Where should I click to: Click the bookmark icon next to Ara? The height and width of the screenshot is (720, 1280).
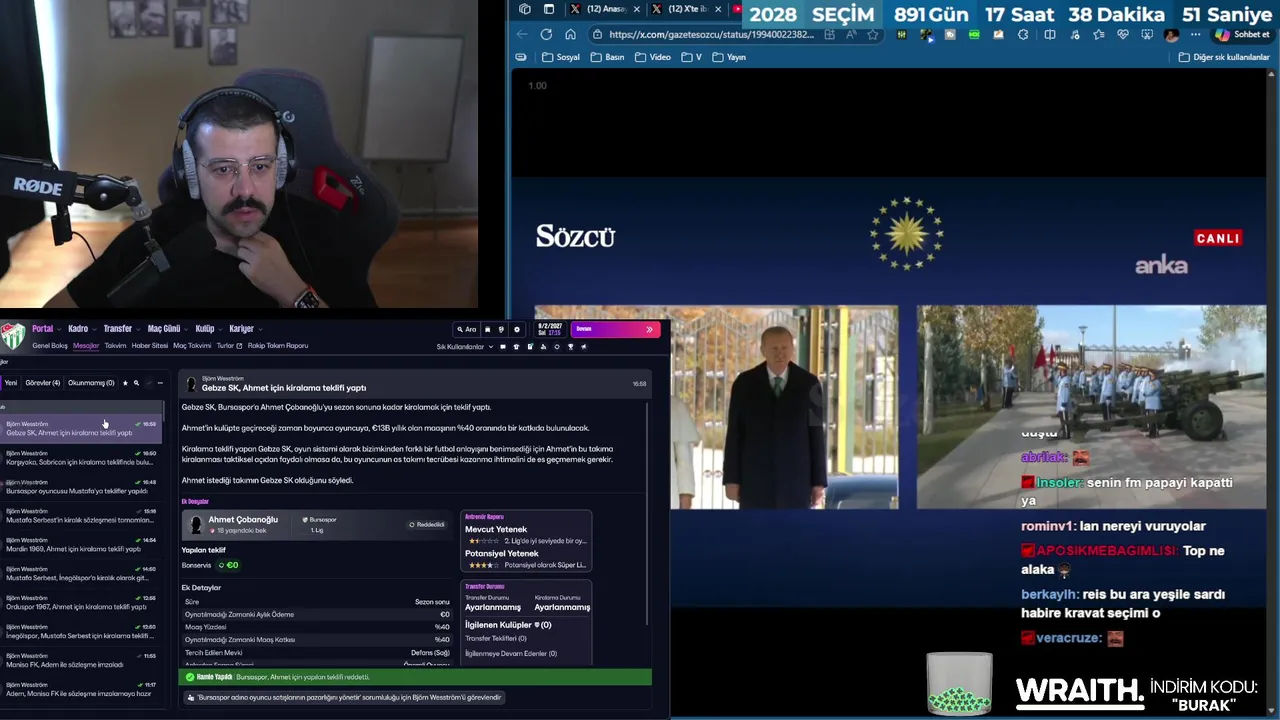[487, 329]
